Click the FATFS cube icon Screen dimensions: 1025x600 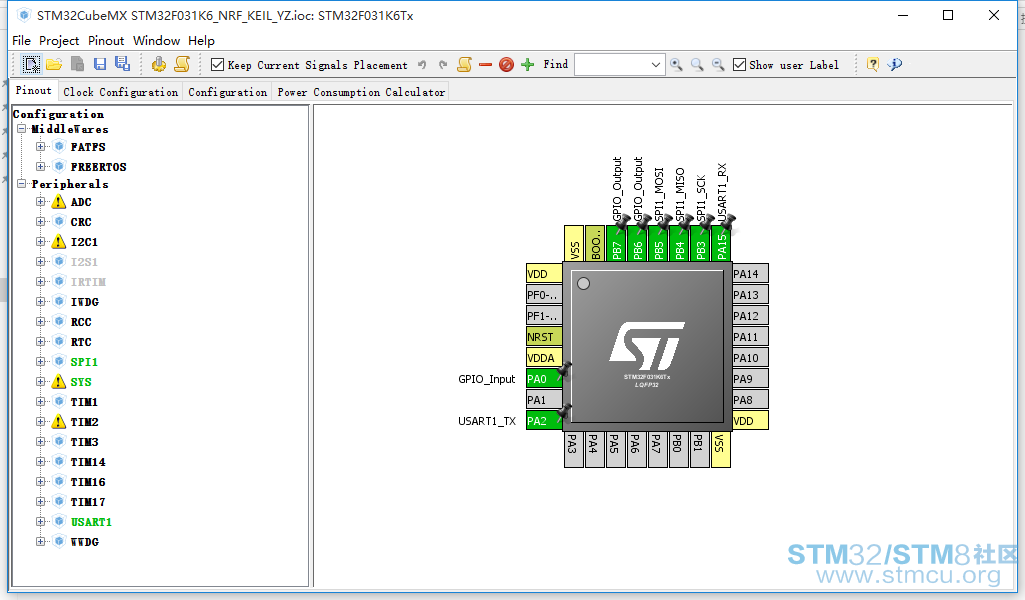click(59, 146)
